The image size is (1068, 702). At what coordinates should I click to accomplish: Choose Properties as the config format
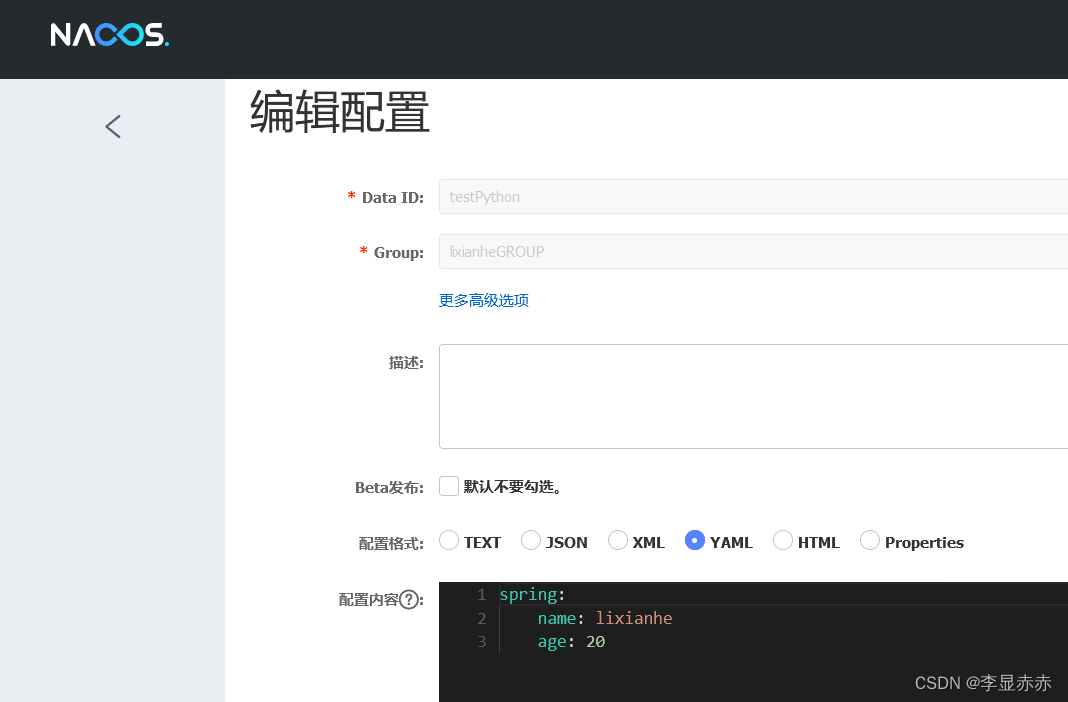[x=869, y=540]
